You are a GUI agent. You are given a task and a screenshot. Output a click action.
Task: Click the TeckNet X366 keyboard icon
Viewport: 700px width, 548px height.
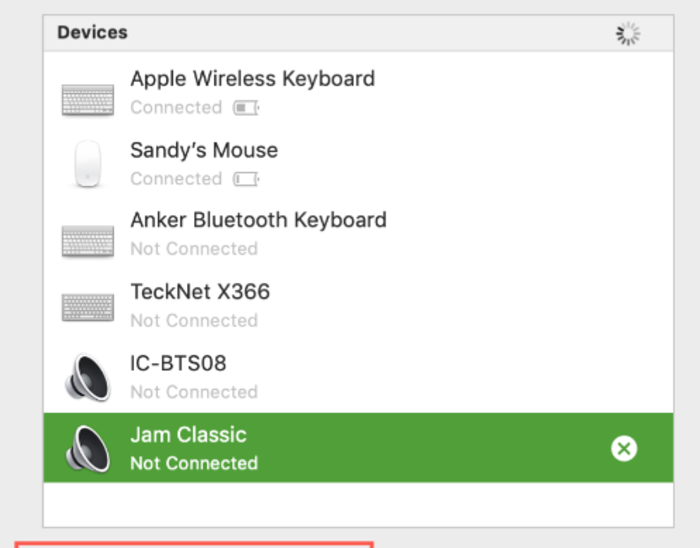88,307
